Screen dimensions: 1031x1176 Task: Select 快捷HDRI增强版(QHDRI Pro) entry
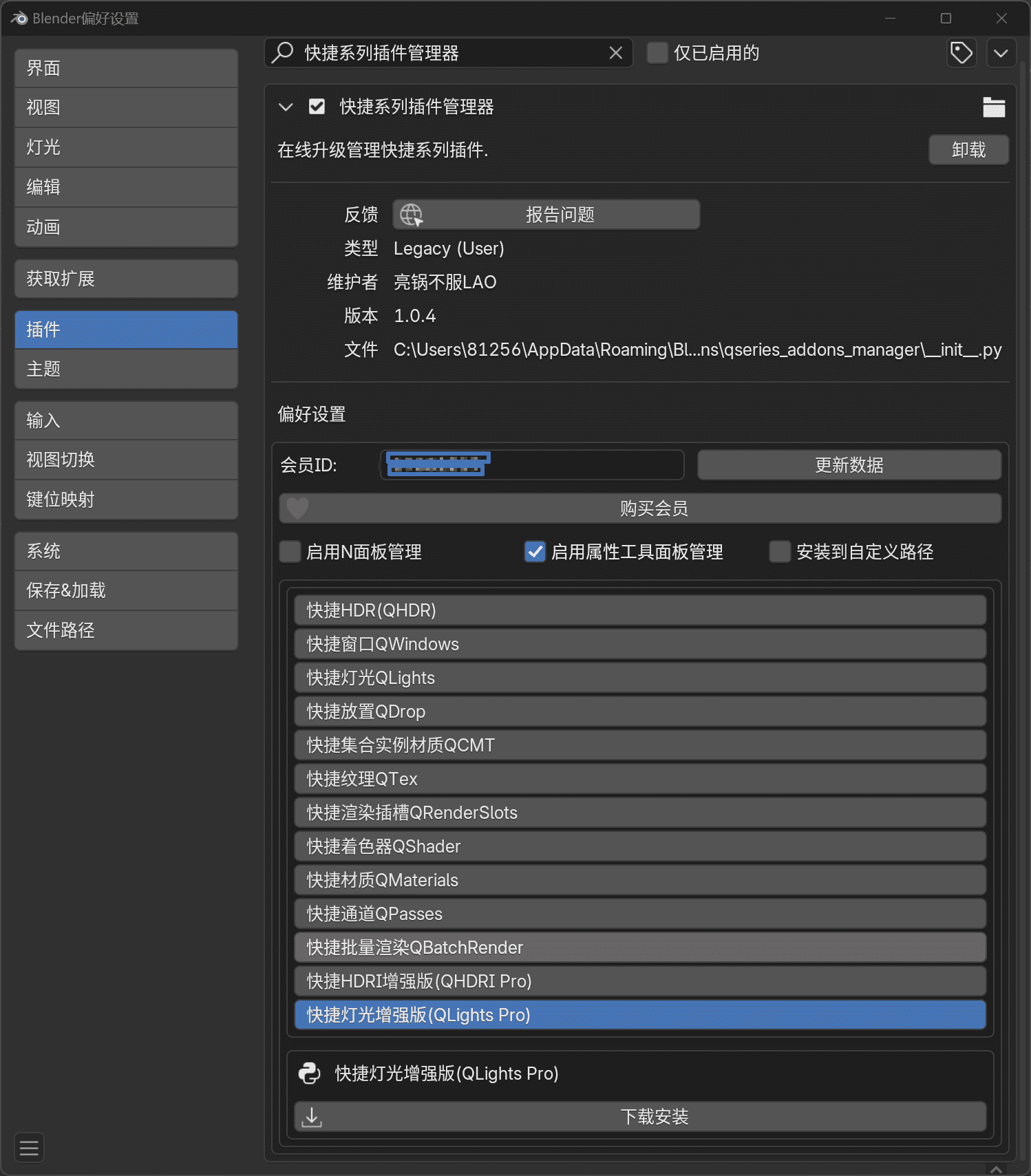click(640, 981)
